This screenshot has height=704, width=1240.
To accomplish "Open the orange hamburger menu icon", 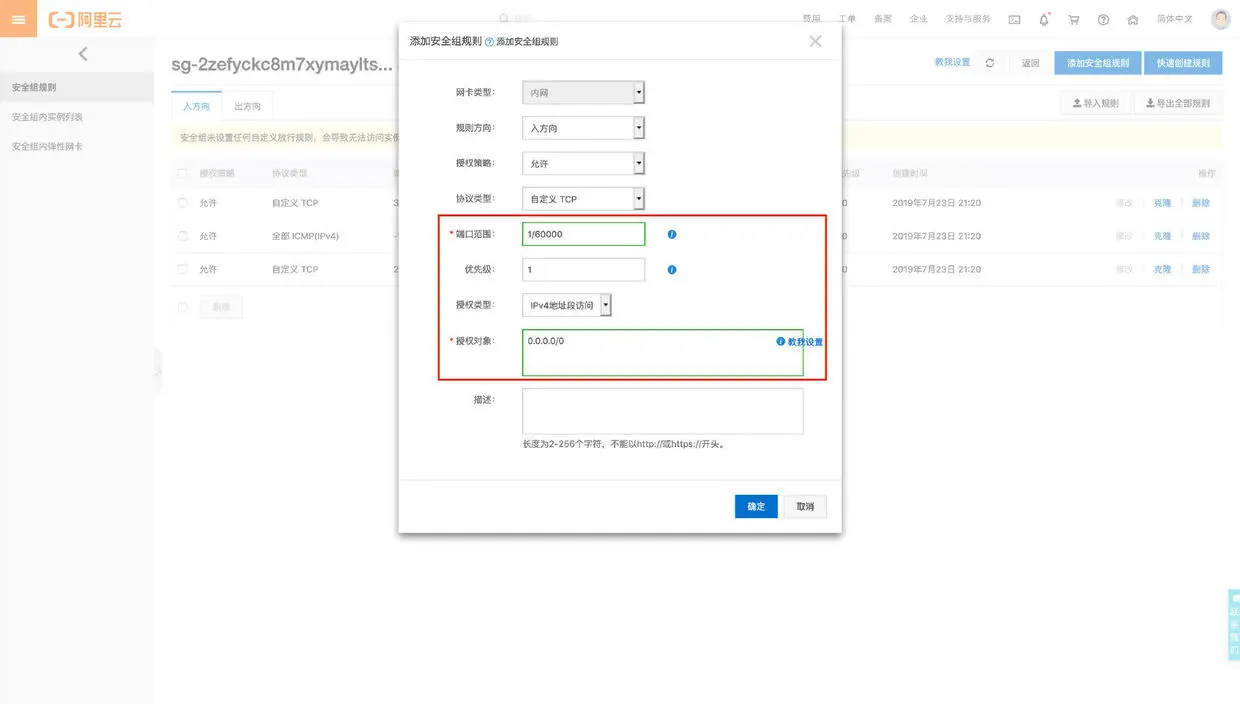I will tap(18, 19).
